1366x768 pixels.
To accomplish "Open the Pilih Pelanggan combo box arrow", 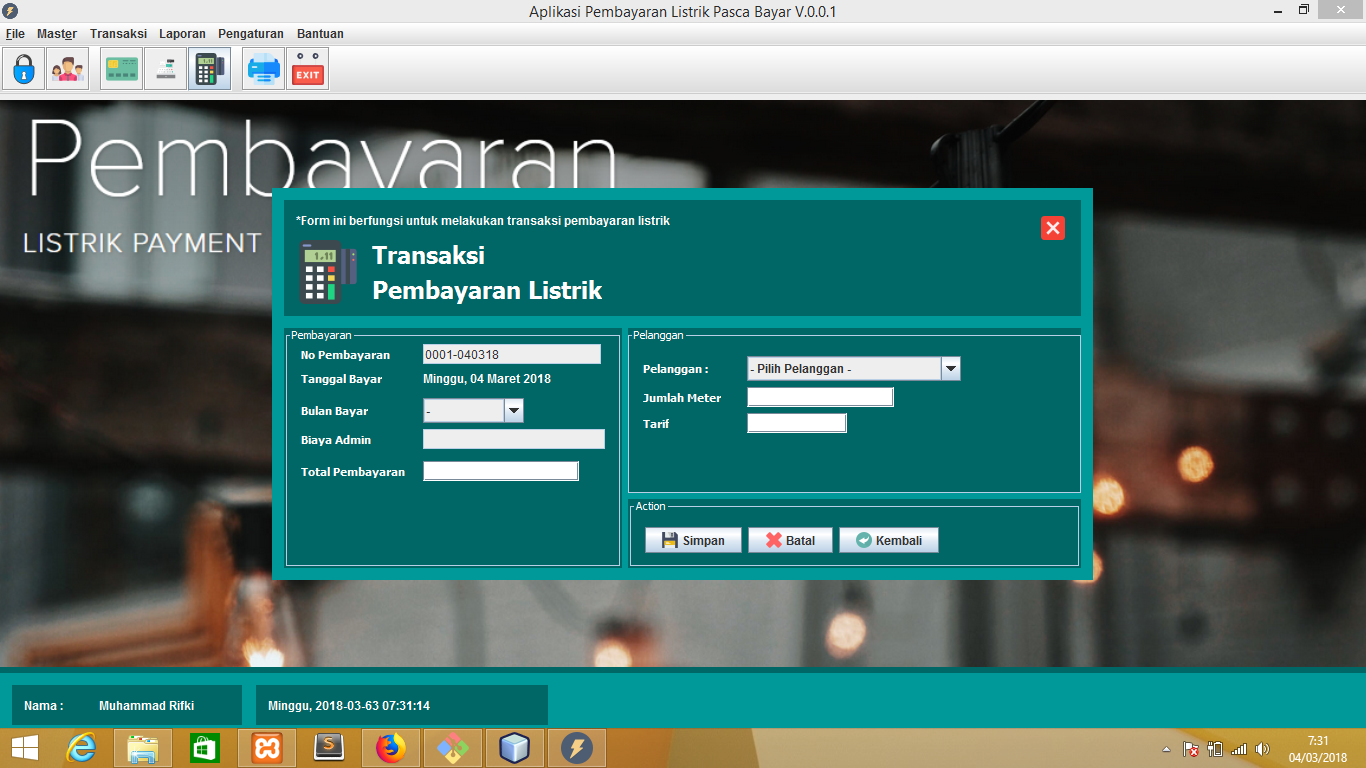I will [x=949, y=368].
